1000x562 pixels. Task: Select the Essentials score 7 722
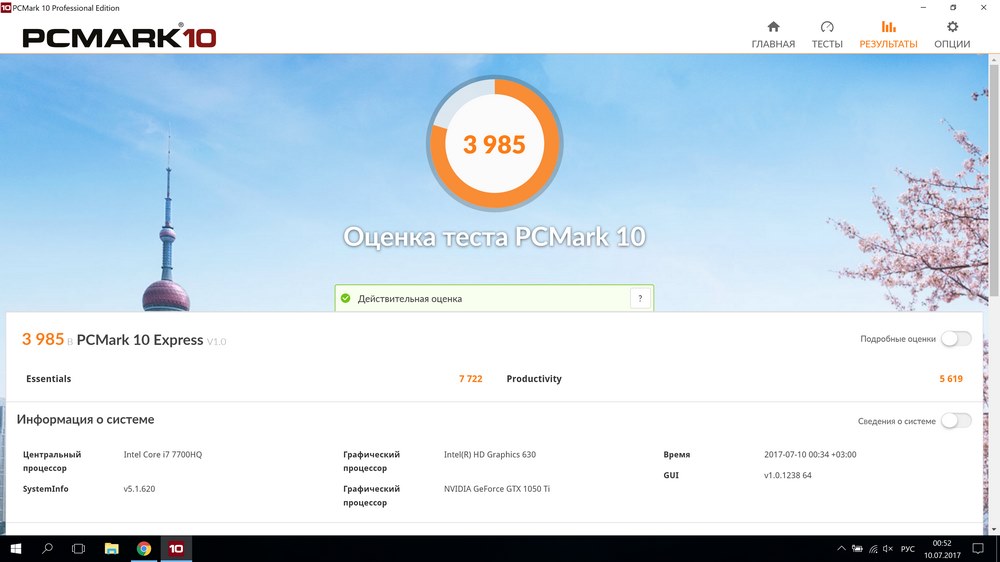pos(471,378)
